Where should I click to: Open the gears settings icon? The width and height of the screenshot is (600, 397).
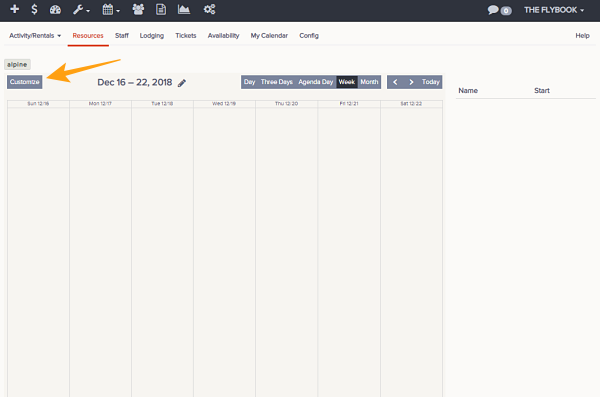[x=209, y=10]
